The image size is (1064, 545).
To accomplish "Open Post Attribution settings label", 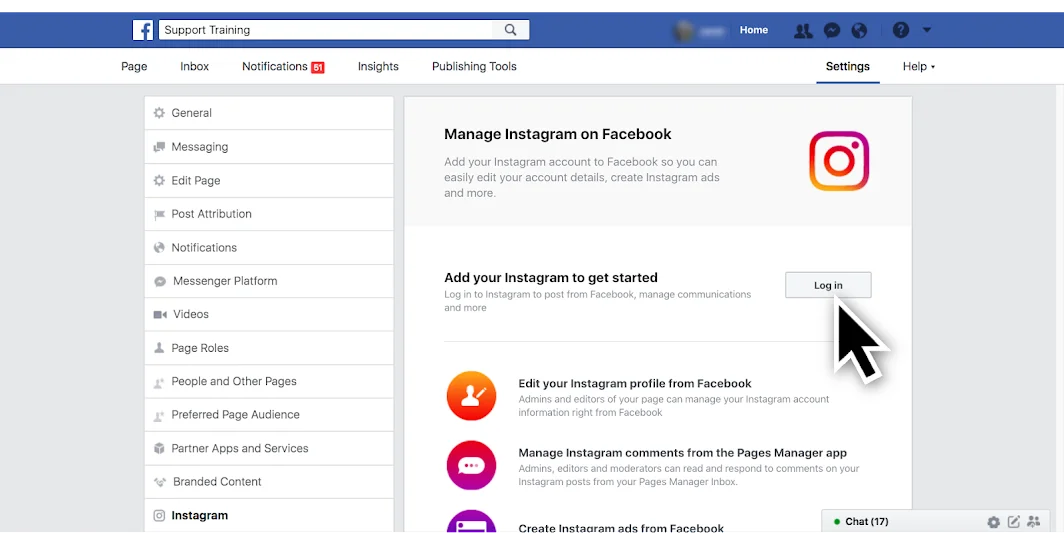I will tap(211, 214).
